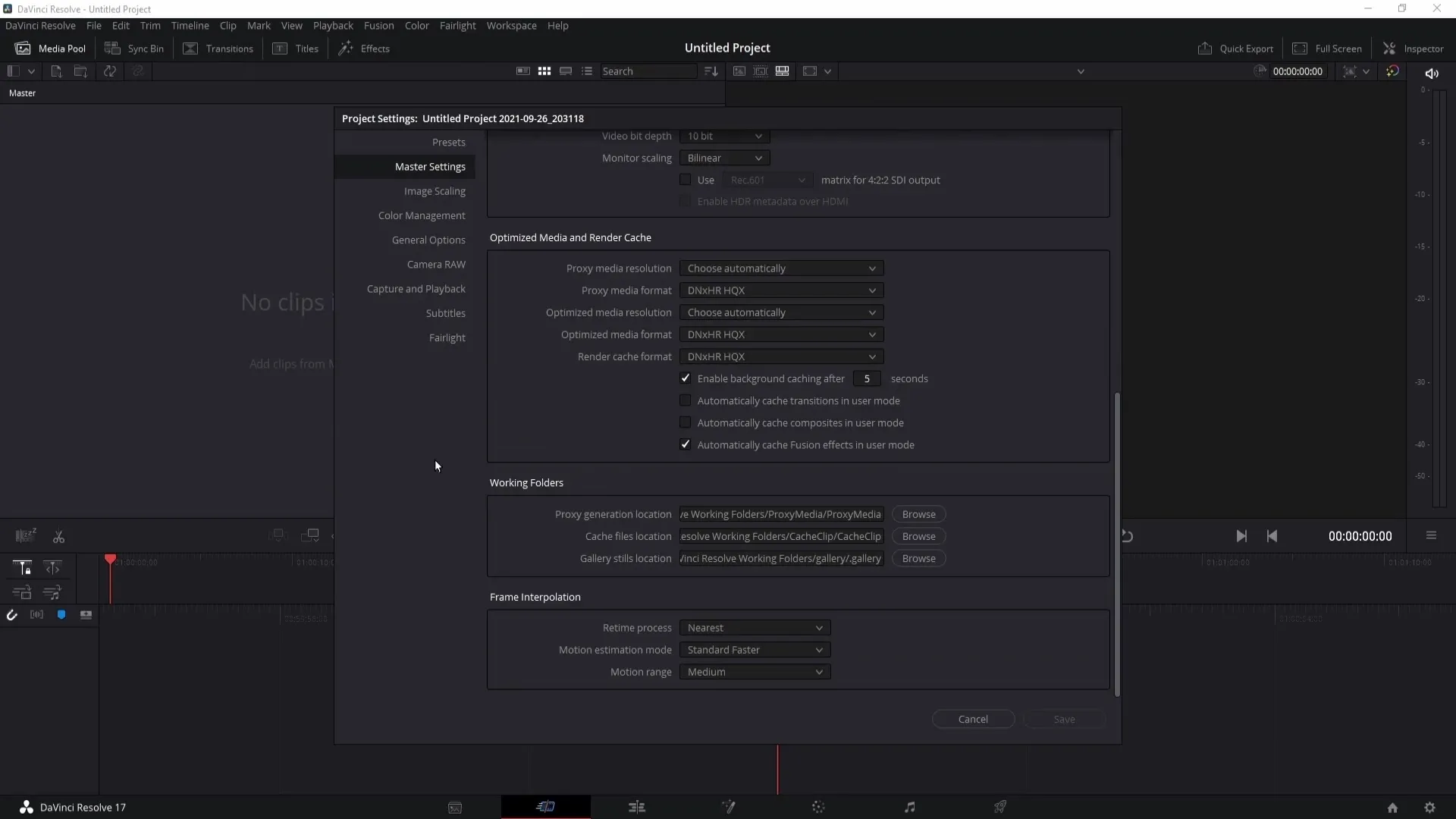Image resolution: width=1456 pixels, height=819 pixels.
Task: Click the Save button to apply settings
Action: [x=1064, y=719]
